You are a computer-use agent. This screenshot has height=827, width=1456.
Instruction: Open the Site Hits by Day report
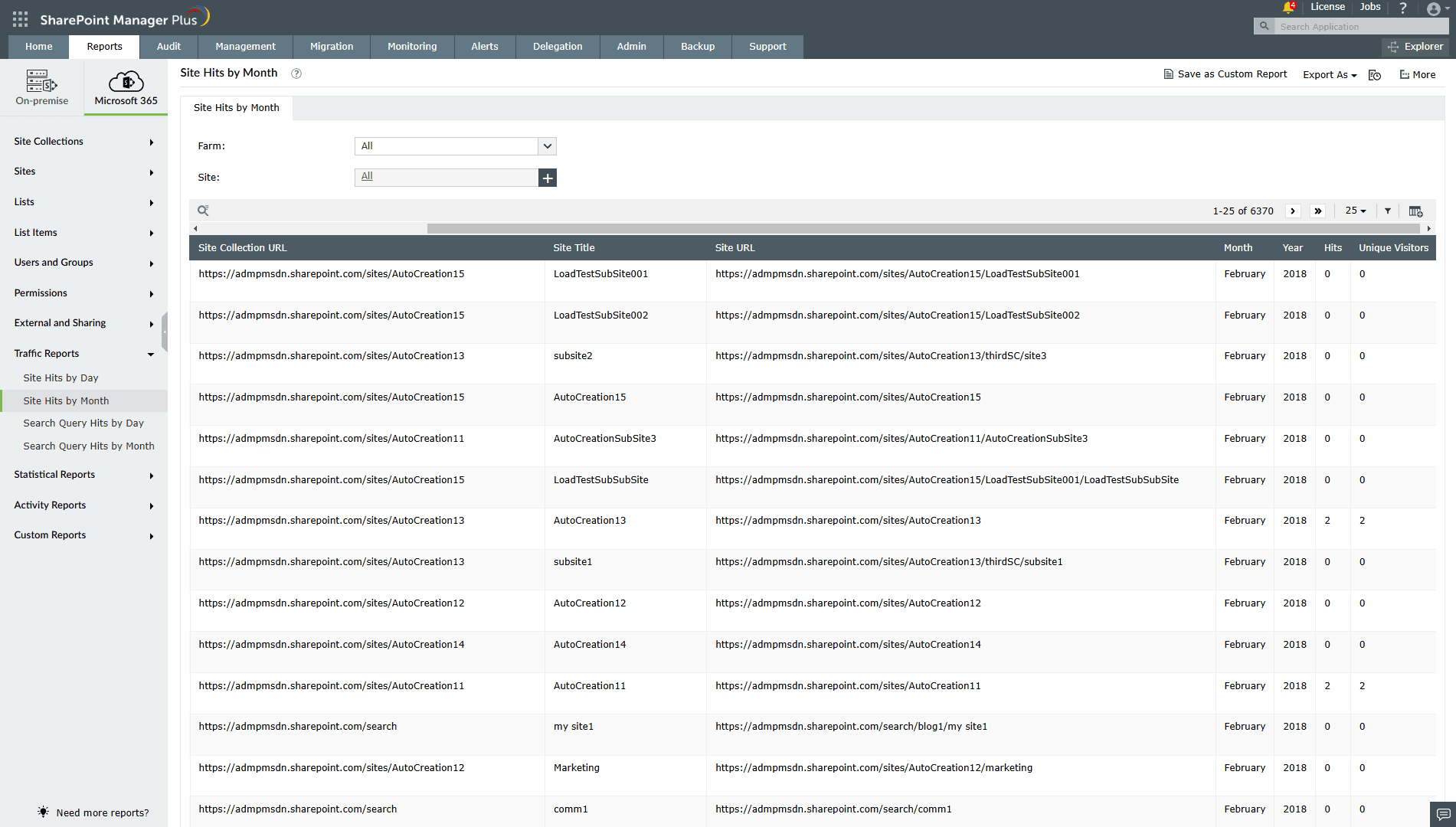(x=61, y=378)
